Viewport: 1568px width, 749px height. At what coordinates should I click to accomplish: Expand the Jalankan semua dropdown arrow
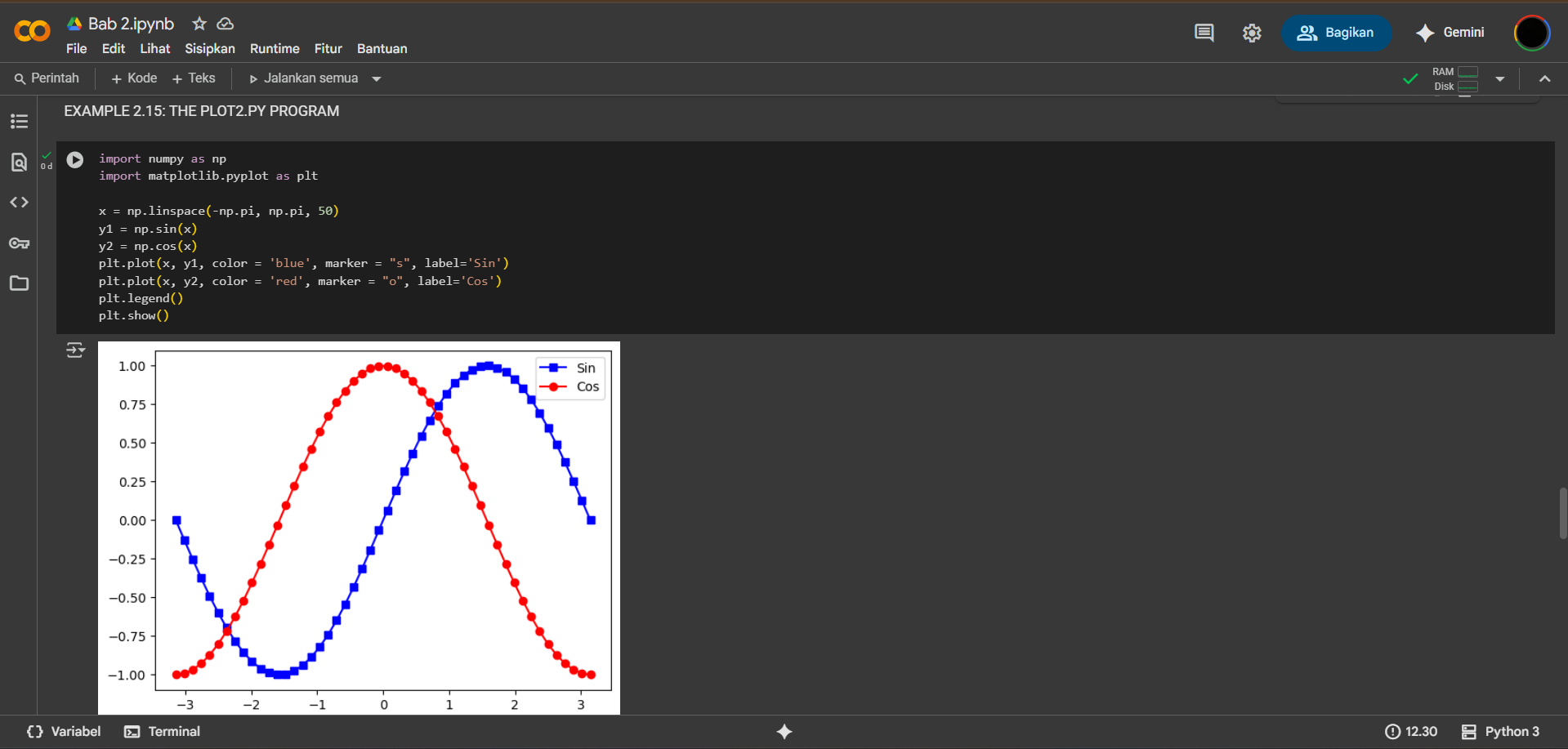tap(377, 79)
